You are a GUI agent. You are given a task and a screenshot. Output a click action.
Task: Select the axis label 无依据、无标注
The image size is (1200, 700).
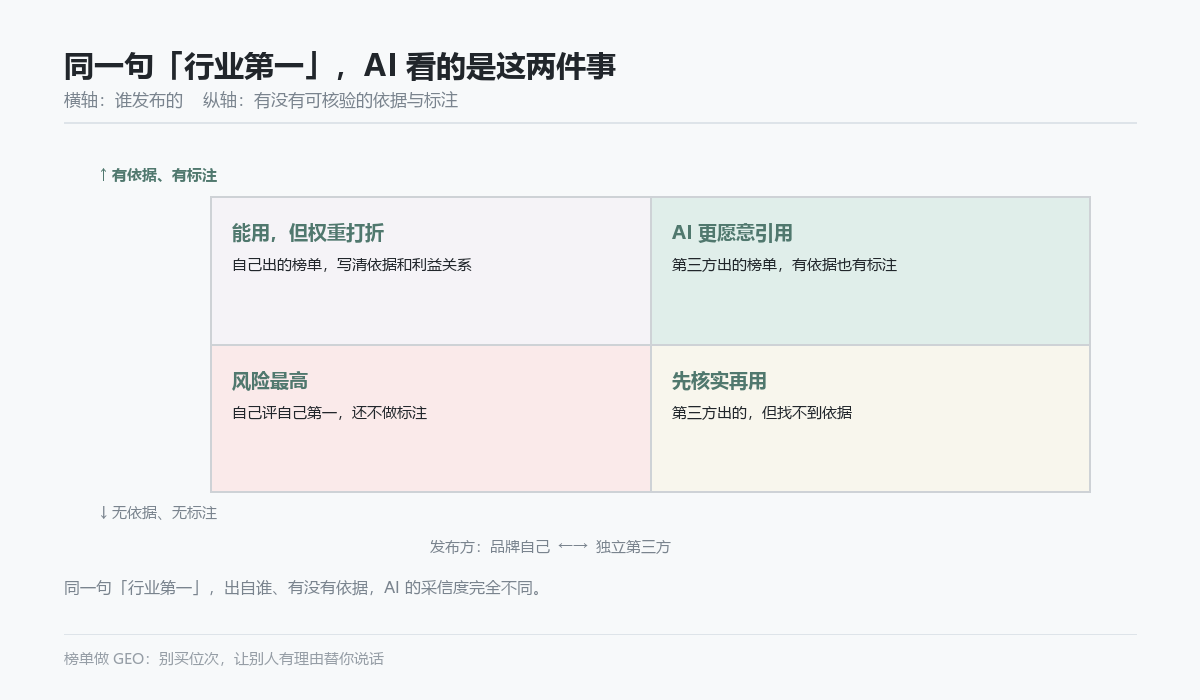click(157, 513)
